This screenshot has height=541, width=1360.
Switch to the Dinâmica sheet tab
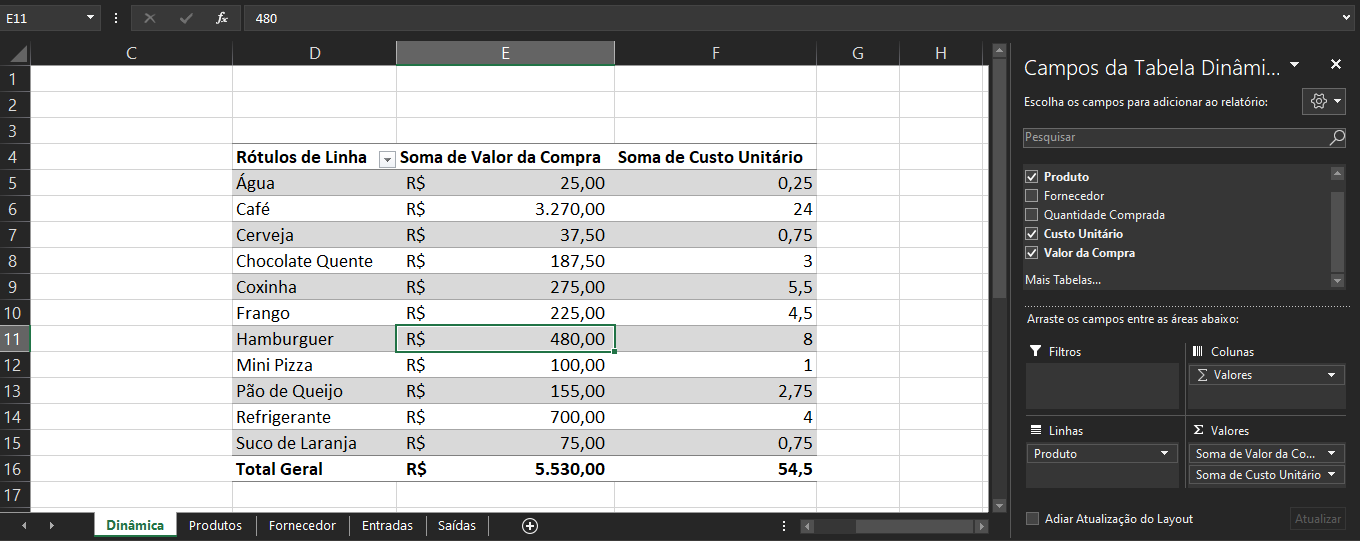[x=135, y=525]
